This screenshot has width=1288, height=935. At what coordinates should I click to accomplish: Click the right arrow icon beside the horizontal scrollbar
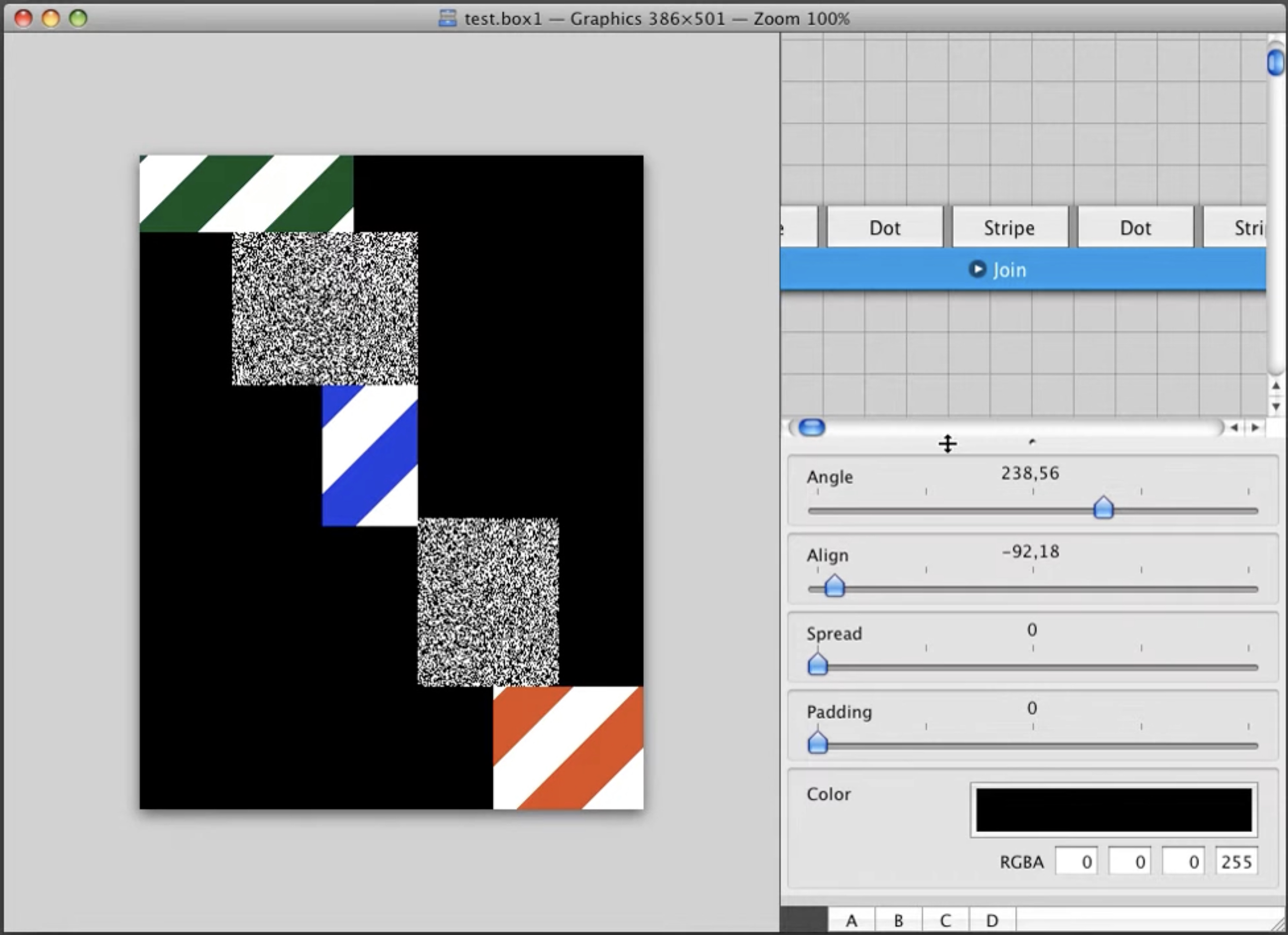coord(1255,428)
